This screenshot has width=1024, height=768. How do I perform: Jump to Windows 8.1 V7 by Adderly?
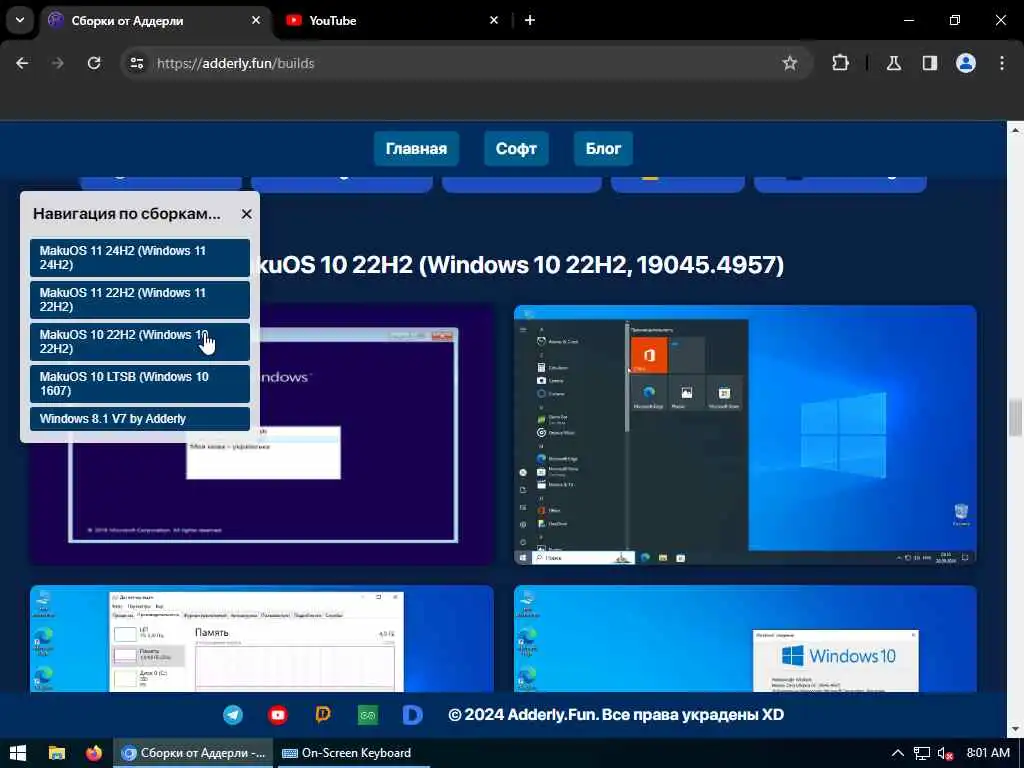[x=140, y=419]
